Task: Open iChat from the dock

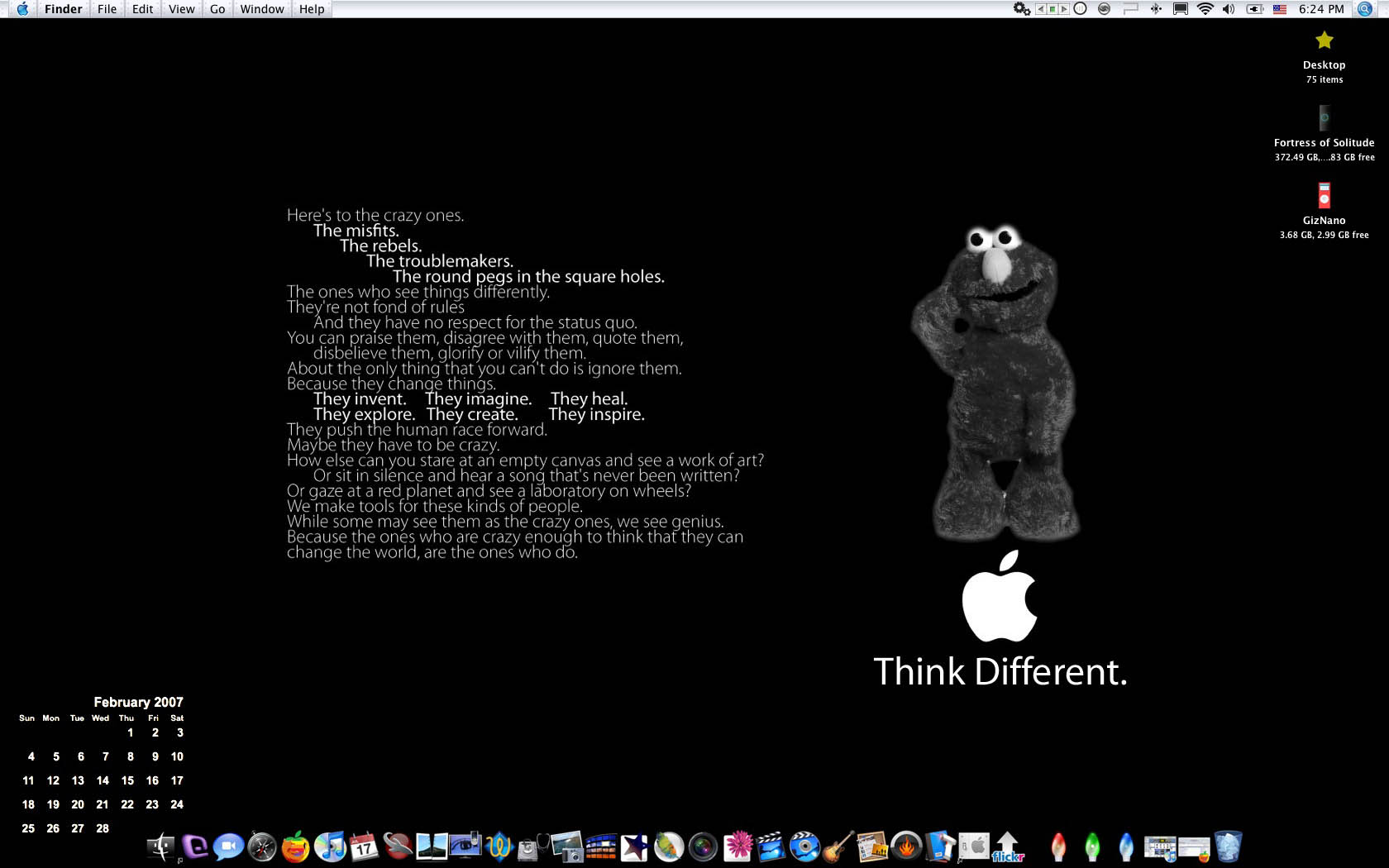Action: 228,847
